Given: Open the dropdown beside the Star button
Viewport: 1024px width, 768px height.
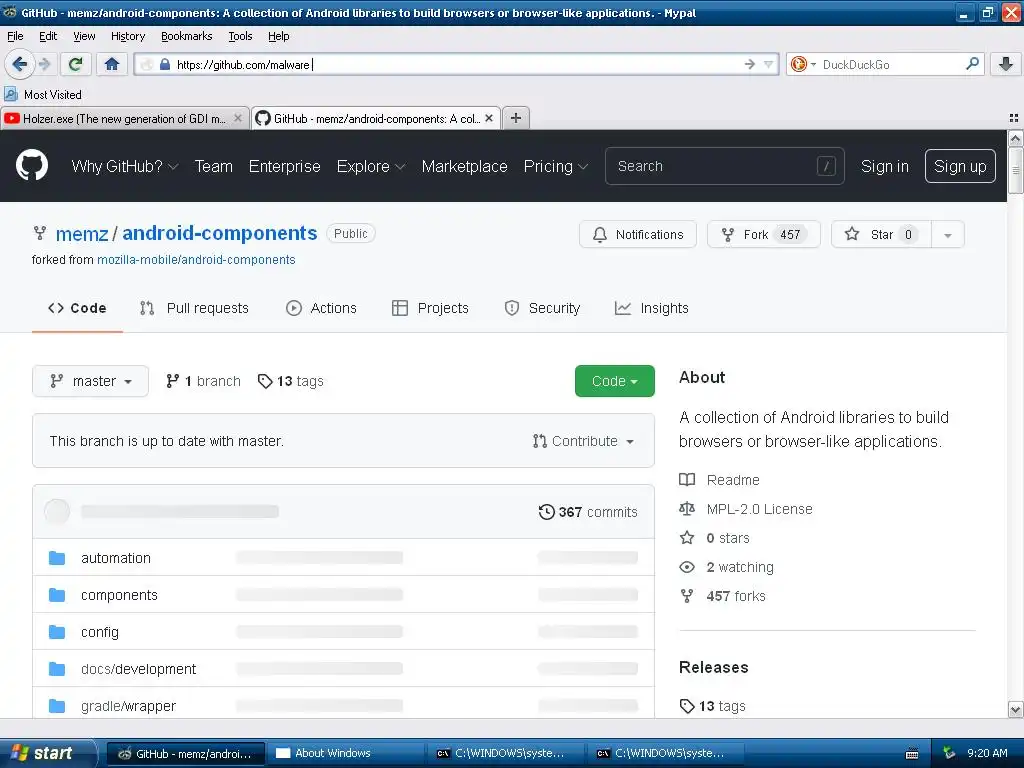Looking at the screenshot, I should [948, 234].
